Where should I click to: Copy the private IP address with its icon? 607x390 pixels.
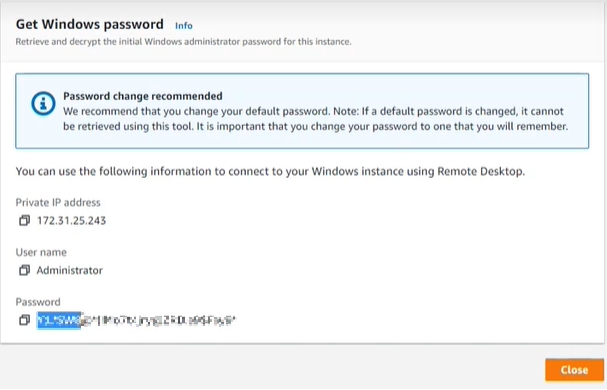pyautogui.click(x=24, y=220)
